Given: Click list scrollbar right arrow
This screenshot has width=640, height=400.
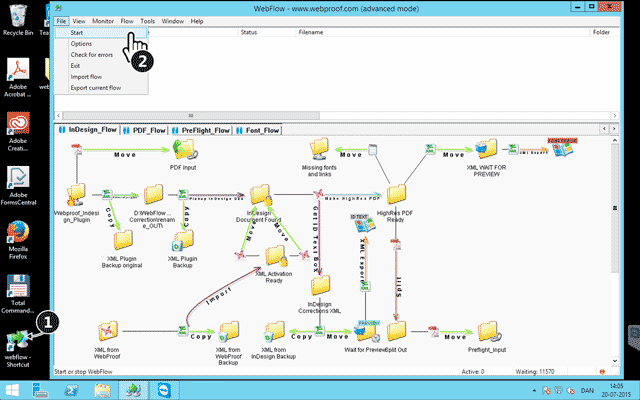Looking at the screenshot, I should click(x=615, y=116).
